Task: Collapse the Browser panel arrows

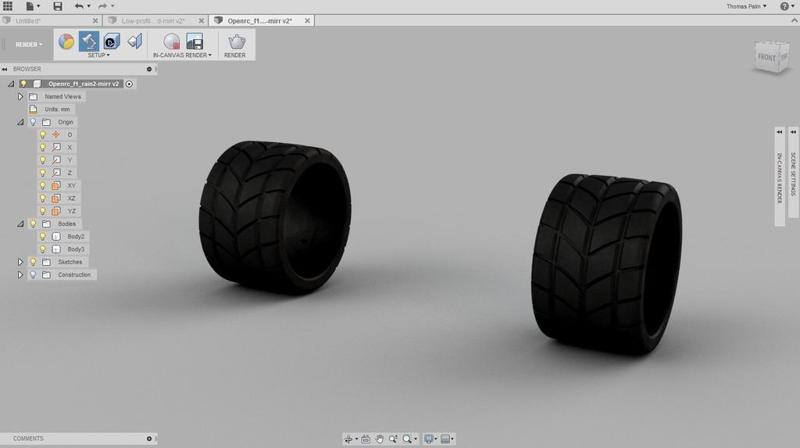Action: coord(5,69)
